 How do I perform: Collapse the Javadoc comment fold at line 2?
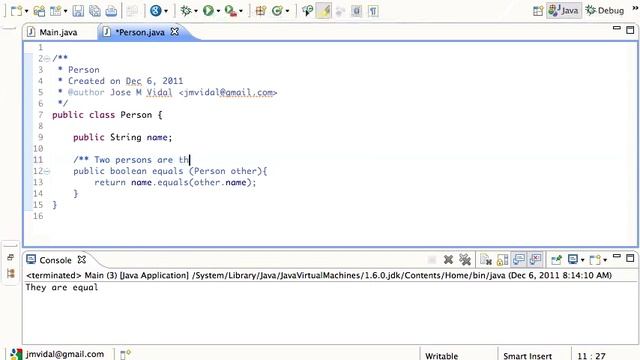coord(47,59)
